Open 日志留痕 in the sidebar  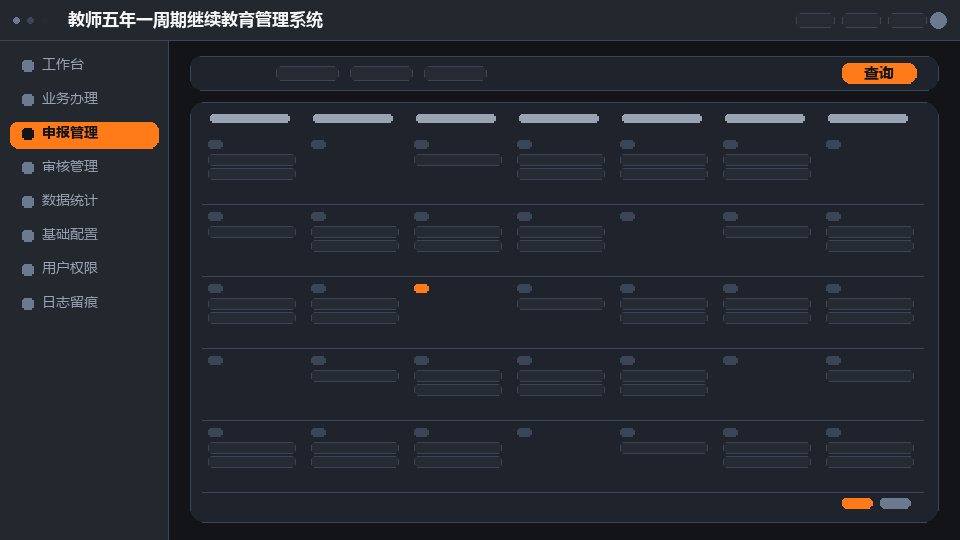[x=84, y=302]
